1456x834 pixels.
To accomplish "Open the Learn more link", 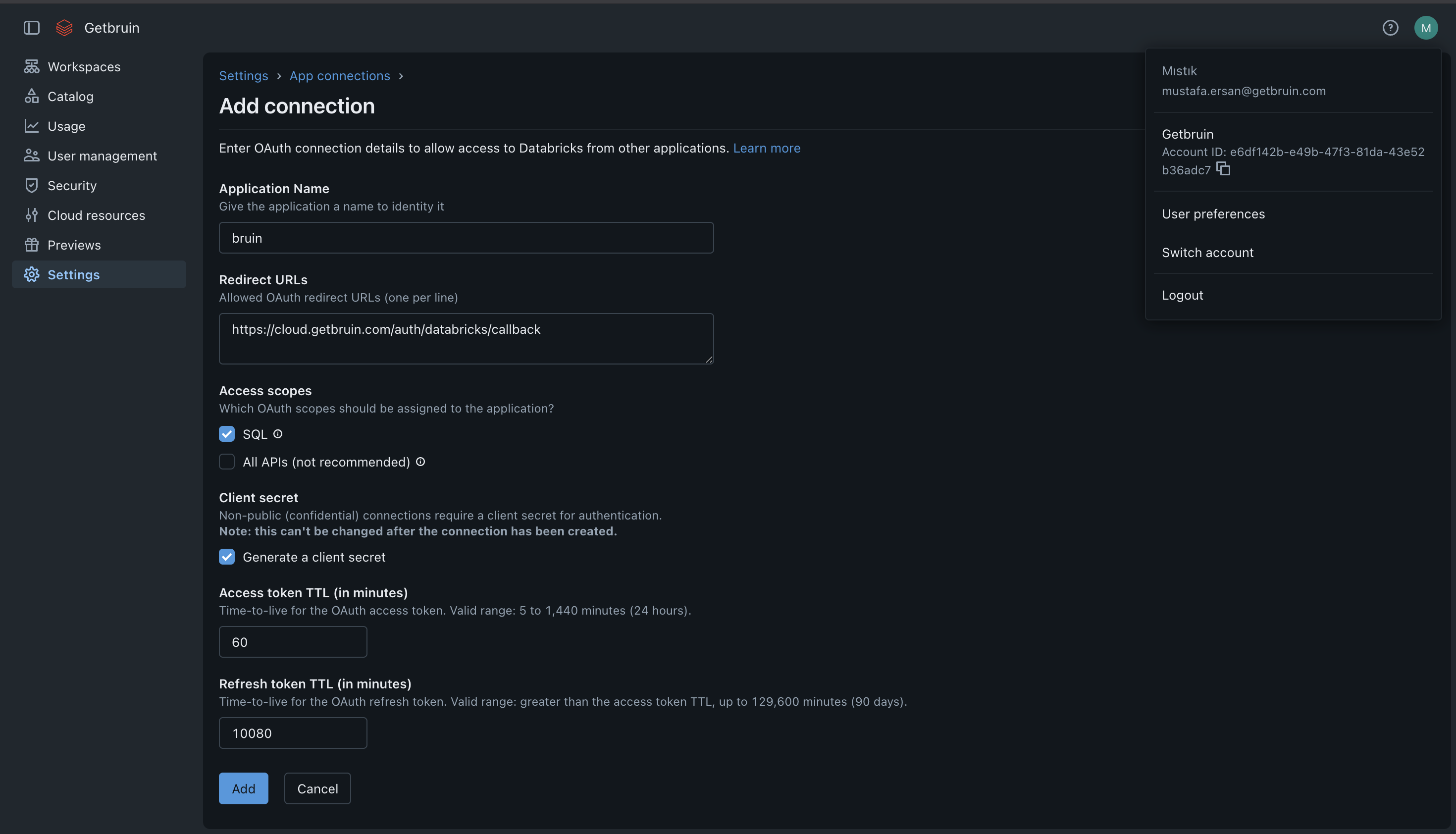I will point(766,148).
